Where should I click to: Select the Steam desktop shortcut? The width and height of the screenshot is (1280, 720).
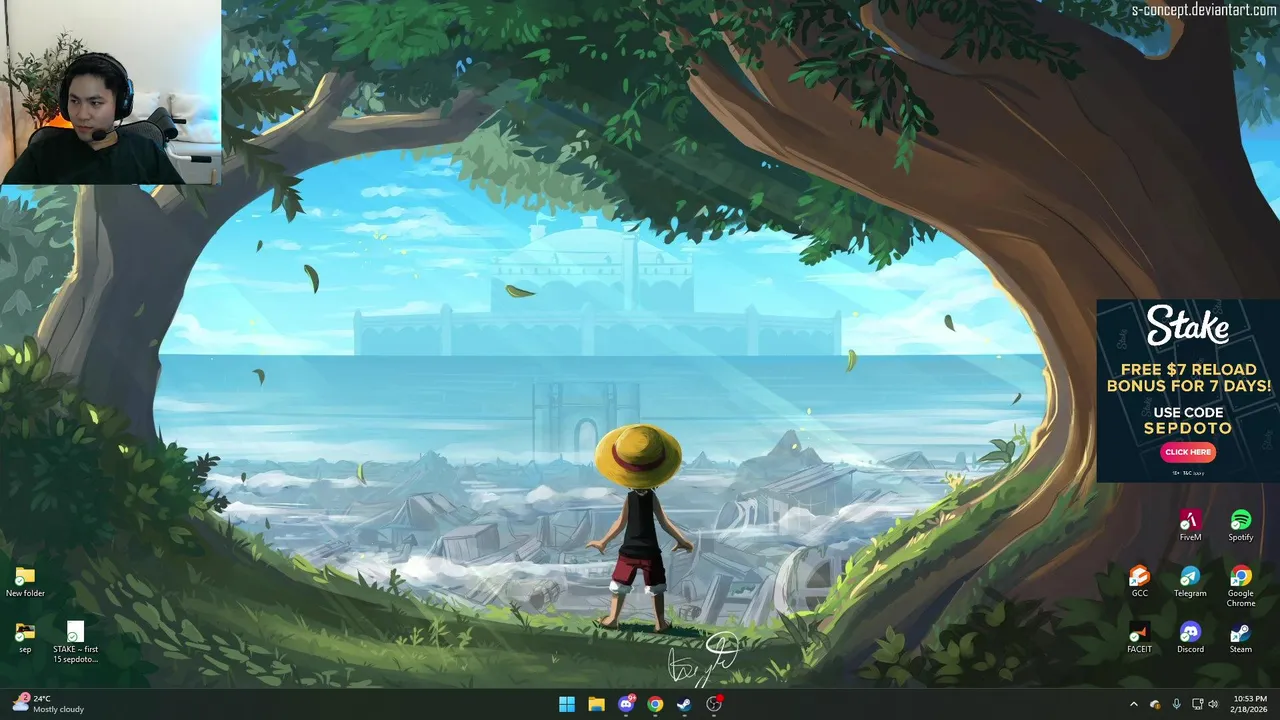(1240, 637)
